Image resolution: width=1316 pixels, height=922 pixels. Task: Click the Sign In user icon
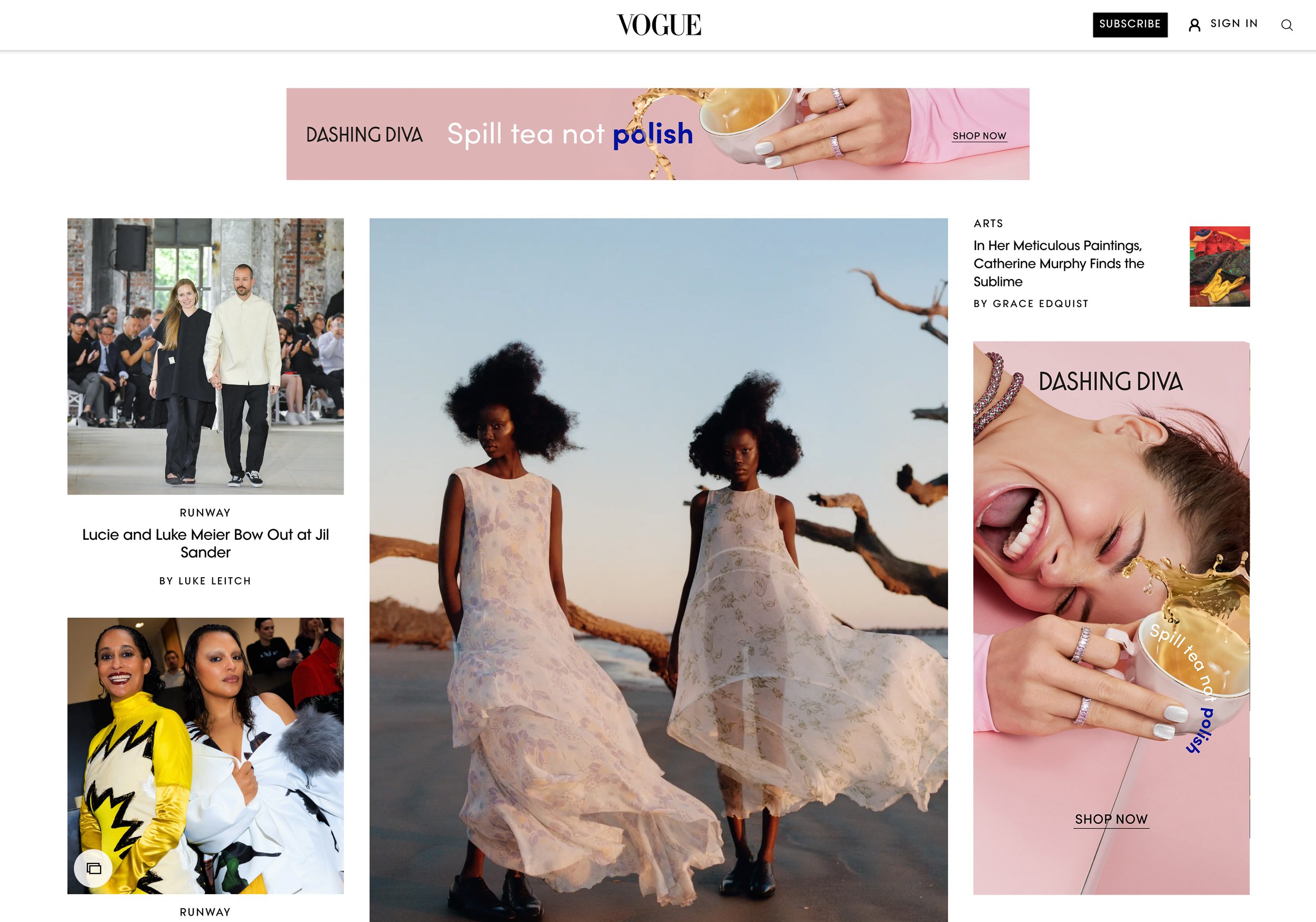[1194, 25]
